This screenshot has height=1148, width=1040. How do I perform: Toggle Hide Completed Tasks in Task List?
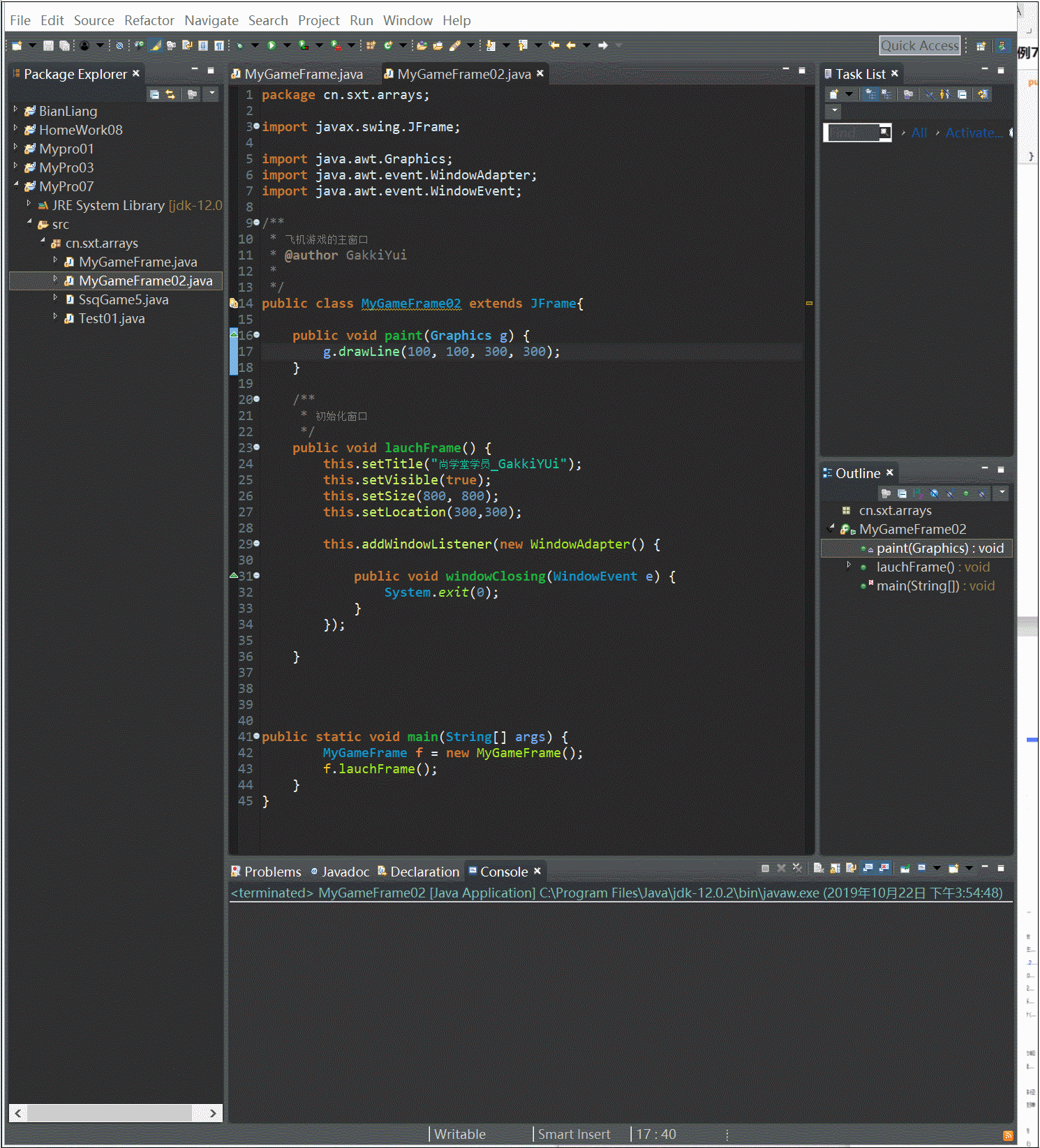[930, 94]
